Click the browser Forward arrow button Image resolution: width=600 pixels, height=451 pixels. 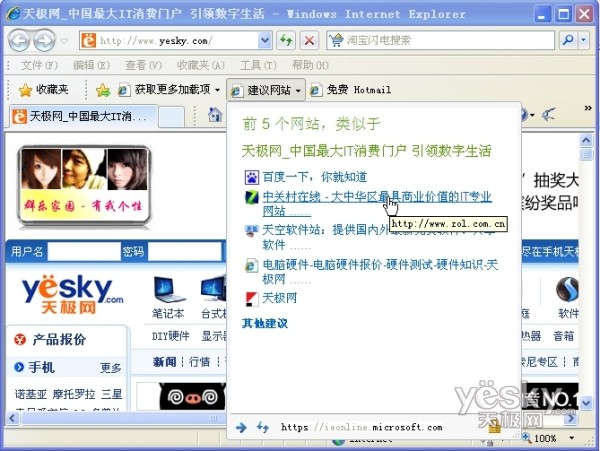tap(44, 40)
